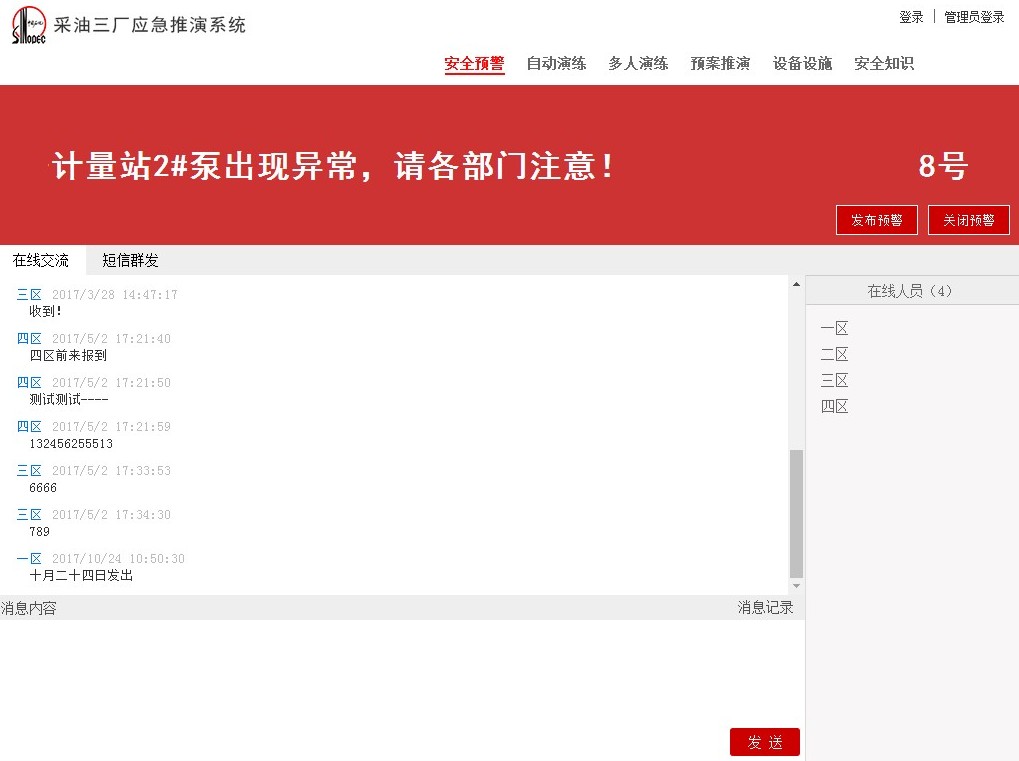Open 消息记录 message history
The width and height of the screenshot is (1019, 761).
[765, 608]
